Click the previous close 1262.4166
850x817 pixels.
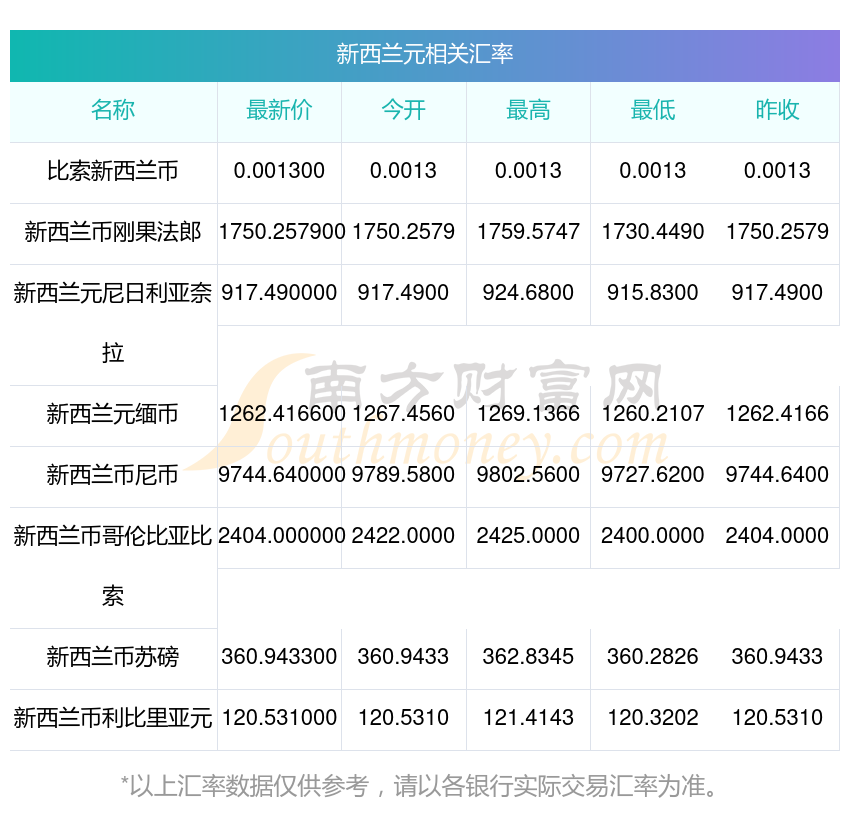tap(777, 414)
